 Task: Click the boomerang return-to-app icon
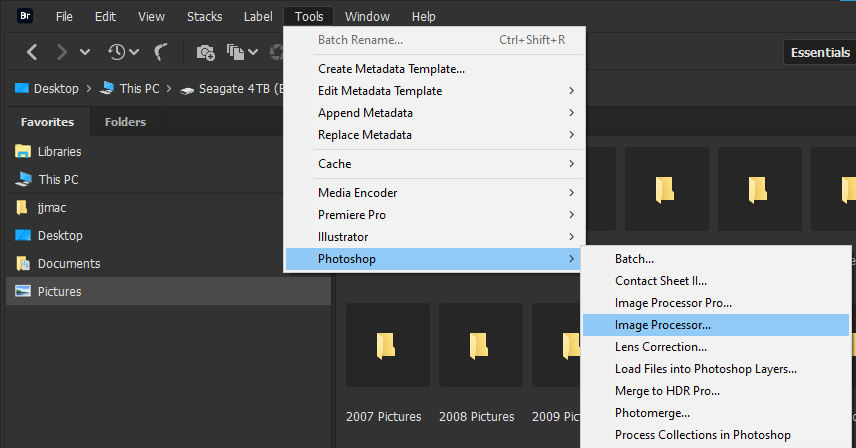161,51
